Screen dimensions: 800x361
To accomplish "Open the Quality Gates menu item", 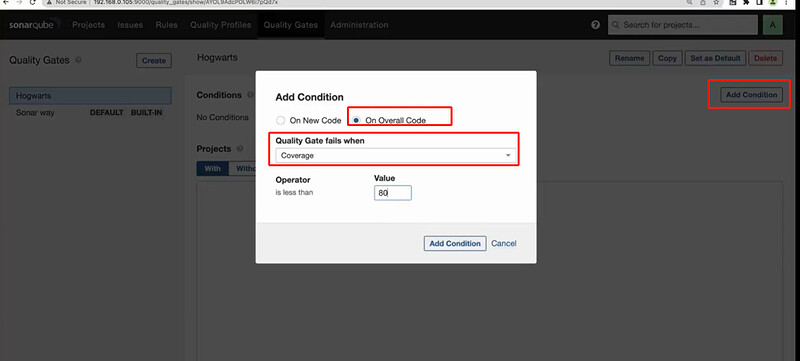I will [290, 24].
